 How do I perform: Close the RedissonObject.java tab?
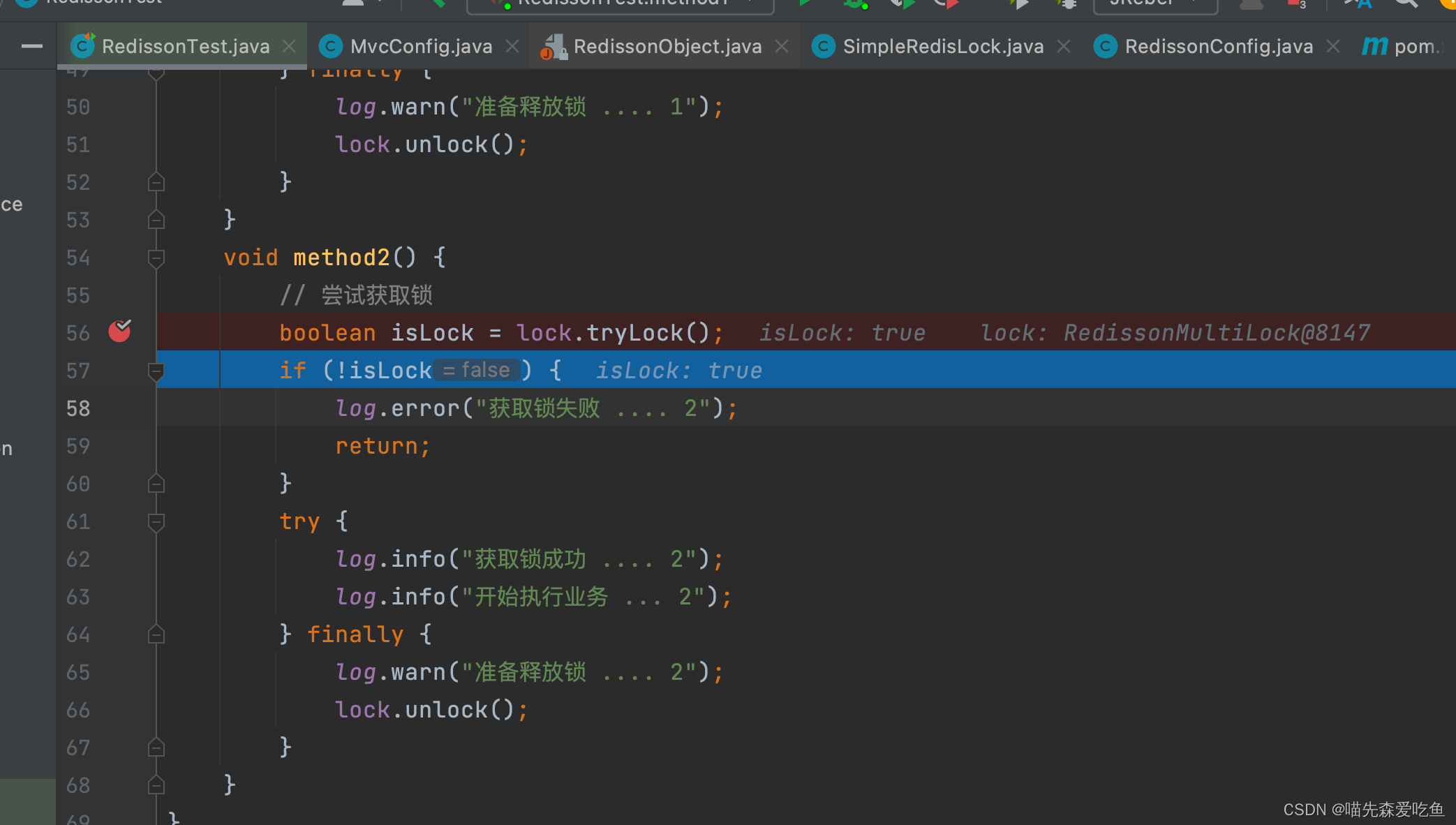782,46
